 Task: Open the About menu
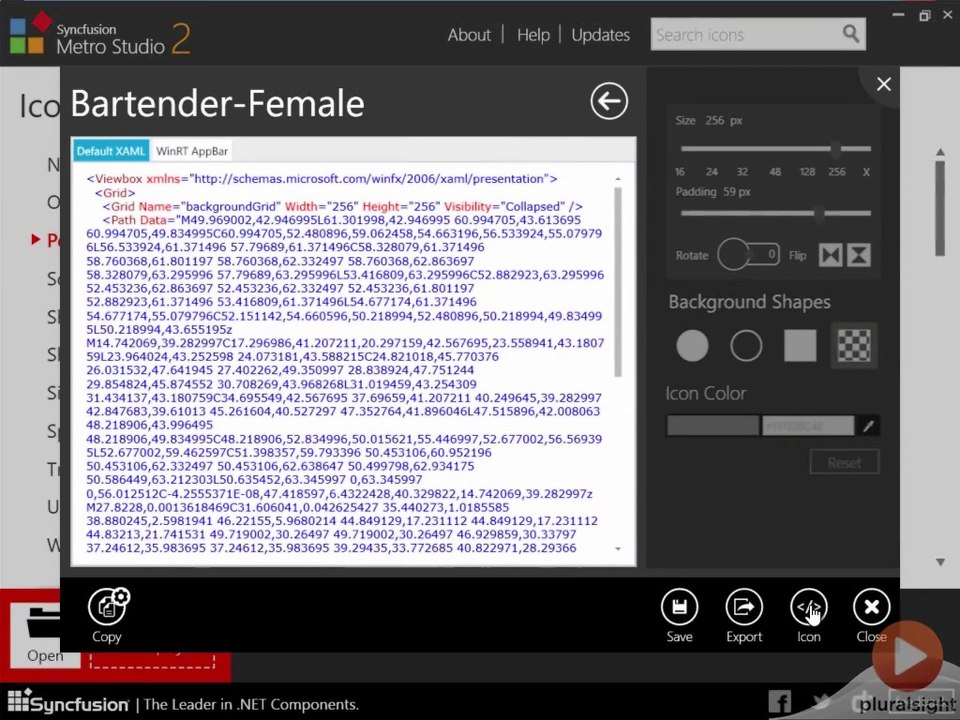click(469, 35)
